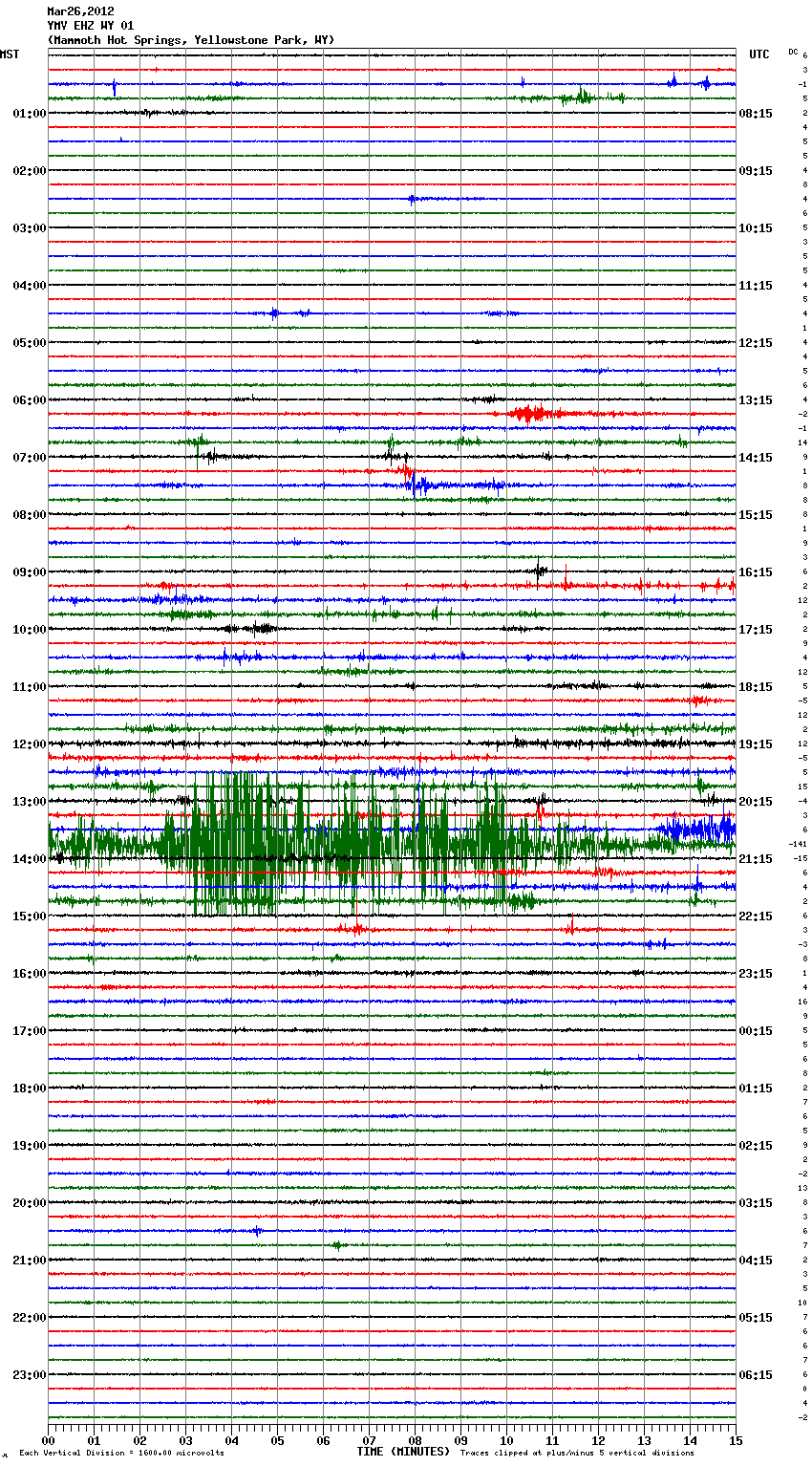This screenshot has width=812, height=1466.
Task: Select the 05:00 MST time label
Action: (29, 343)
